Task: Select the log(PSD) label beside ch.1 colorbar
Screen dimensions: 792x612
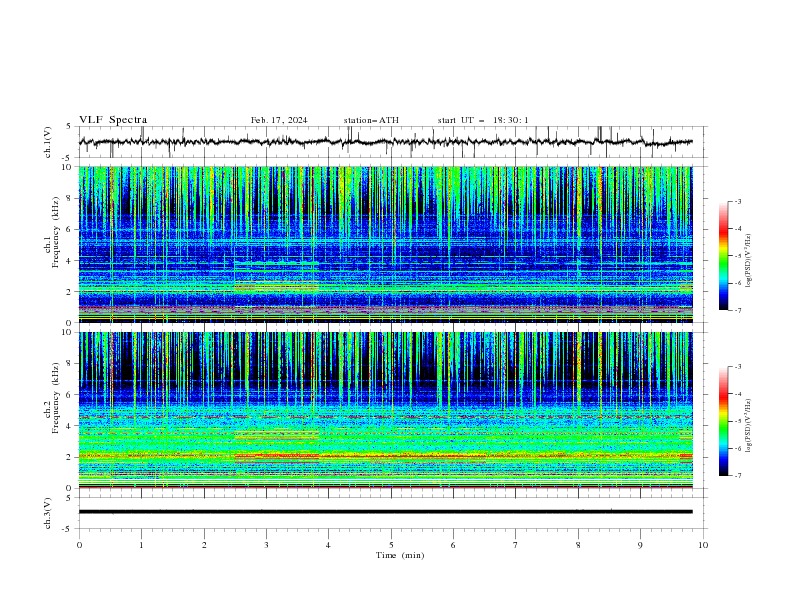Action: 748,261
